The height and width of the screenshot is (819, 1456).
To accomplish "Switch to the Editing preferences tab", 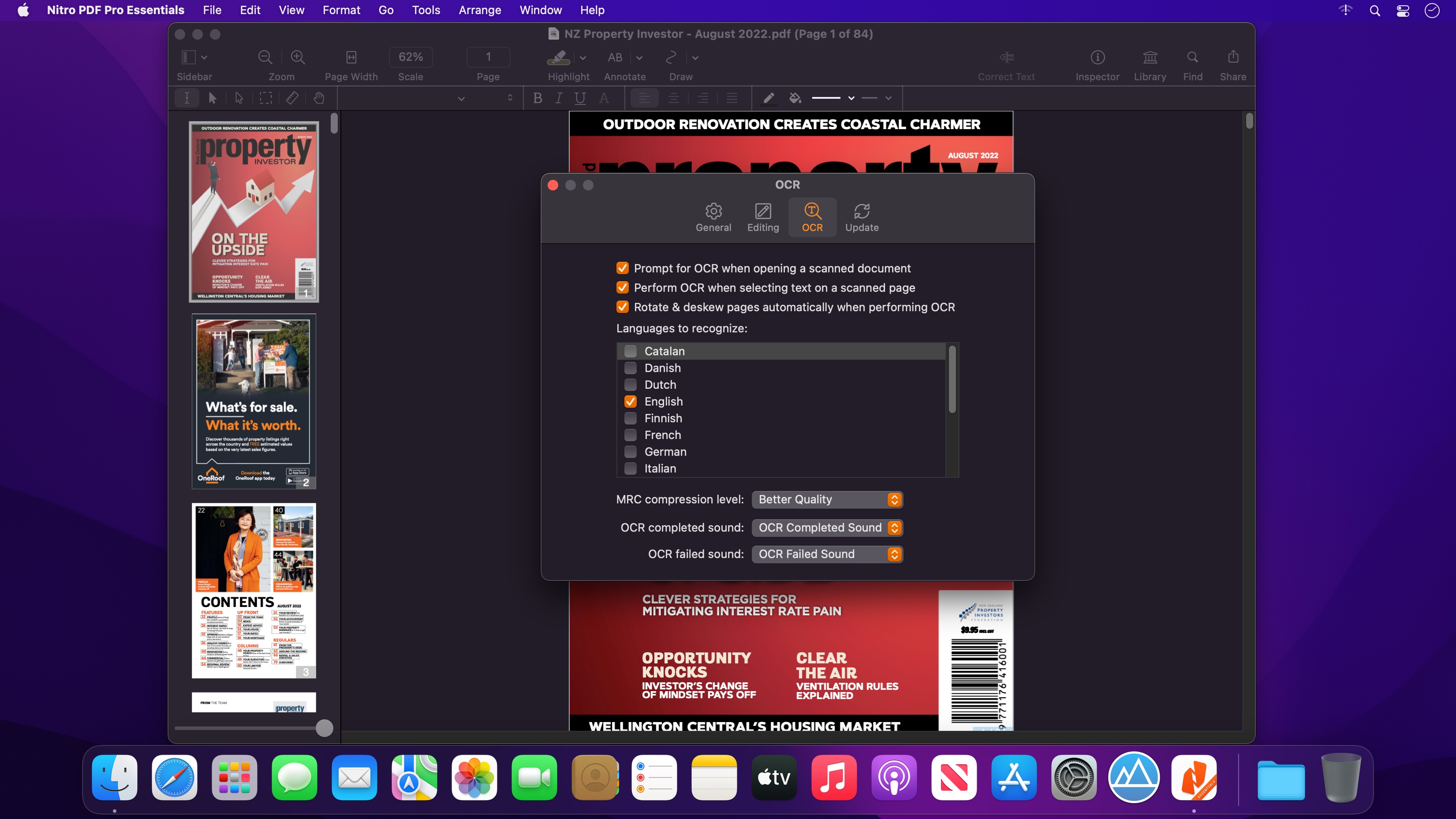I will coord(763,218).
